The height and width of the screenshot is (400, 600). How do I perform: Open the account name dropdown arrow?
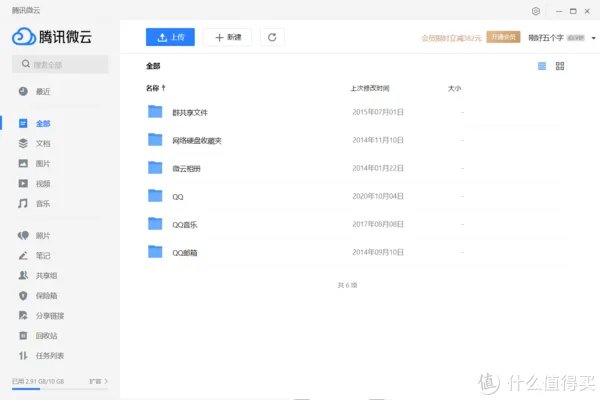[x=593, y=38]
